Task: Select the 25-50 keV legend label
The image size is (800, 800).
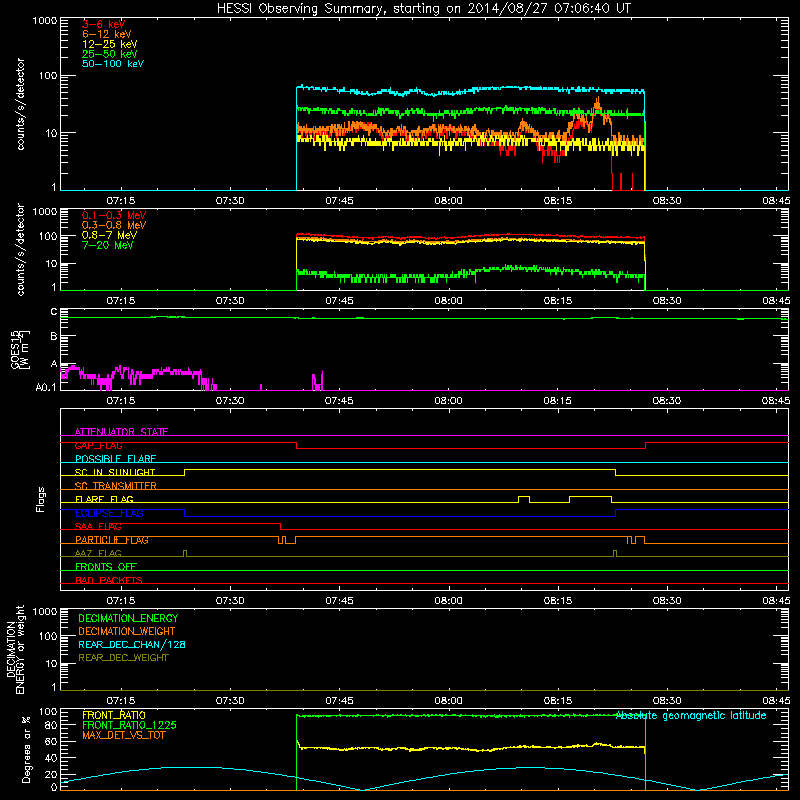Action: click(110, 54)
